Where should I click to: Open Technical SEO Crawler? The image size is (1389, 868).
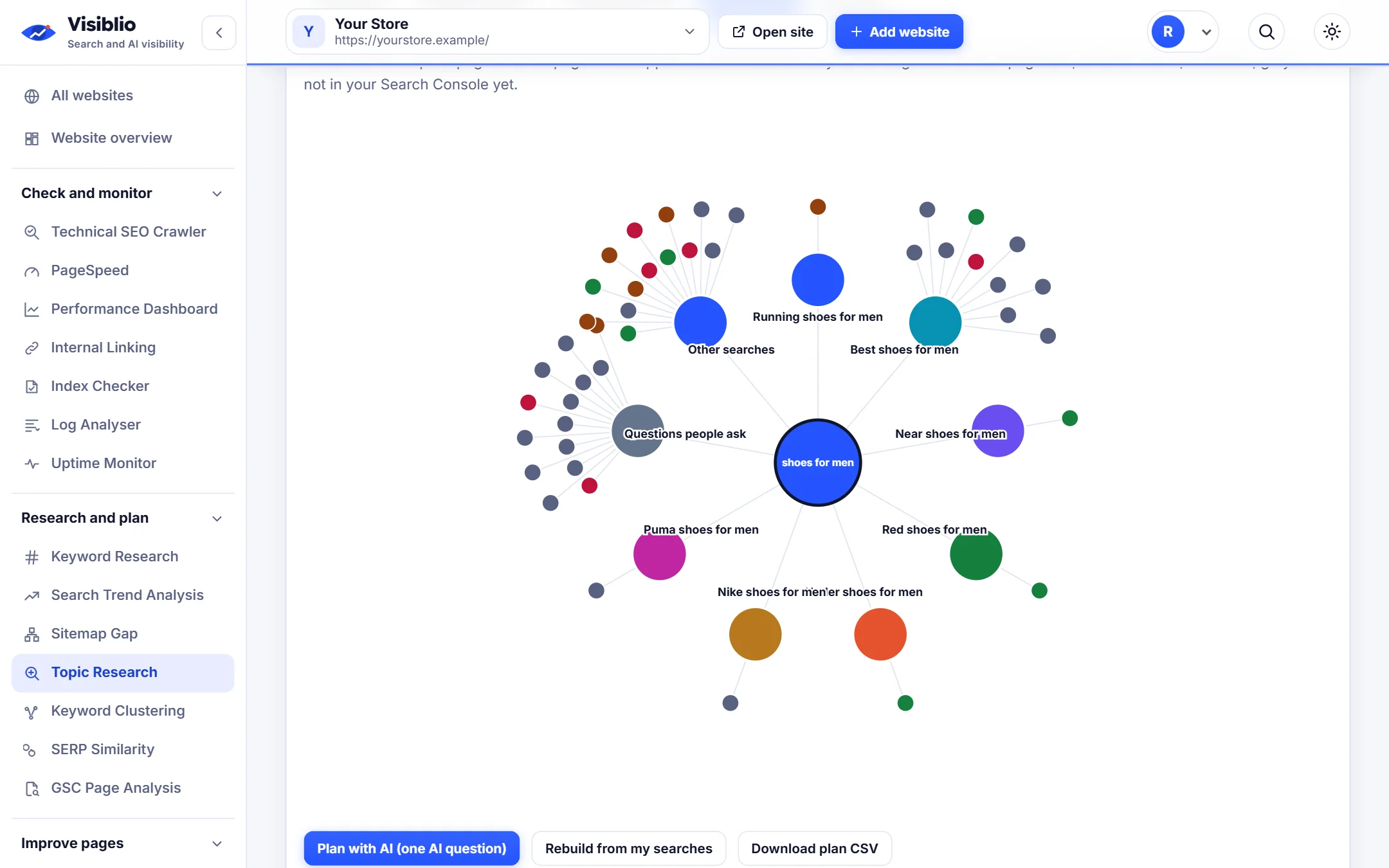[x=123, y=232]
